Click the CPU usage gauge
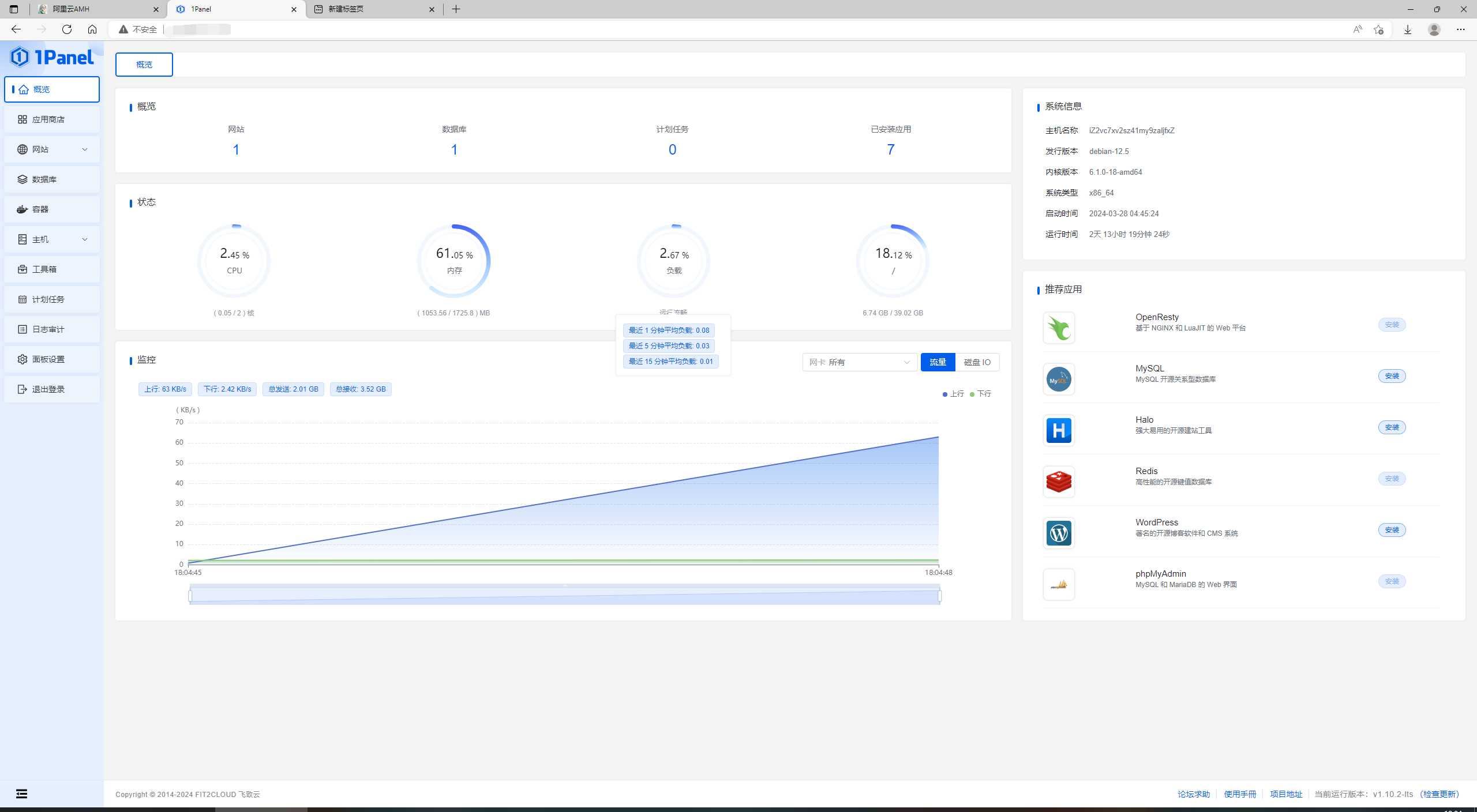The width and height of the screenshot is (1477, 812). 234,261
